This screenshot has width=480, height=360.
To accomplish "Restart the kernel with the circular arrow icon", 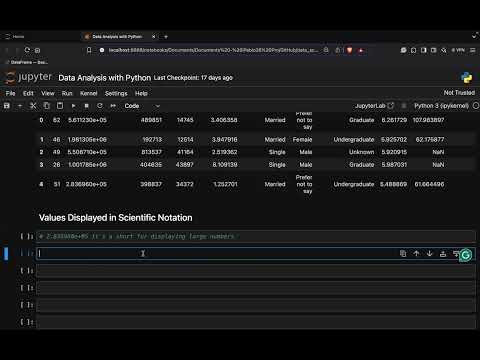I will point(100,106).
